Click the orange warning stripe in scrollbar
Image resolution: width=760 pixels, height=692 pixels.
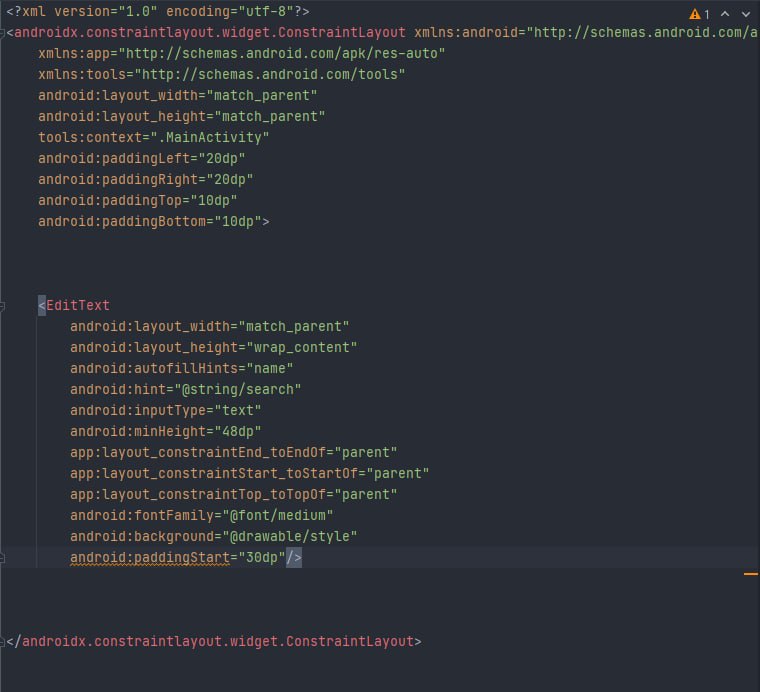pyautogui.click(x=750, y=574)
